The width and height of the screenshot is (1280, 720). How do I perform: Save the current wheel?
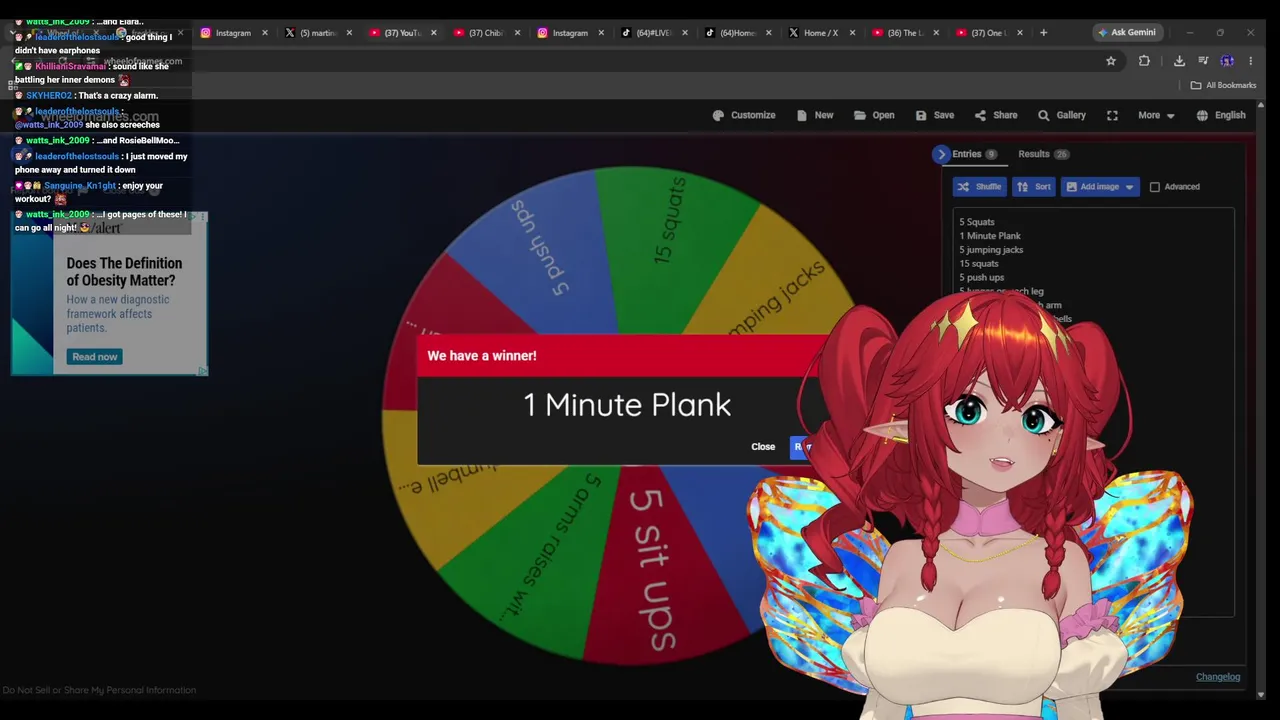(935, 115)
